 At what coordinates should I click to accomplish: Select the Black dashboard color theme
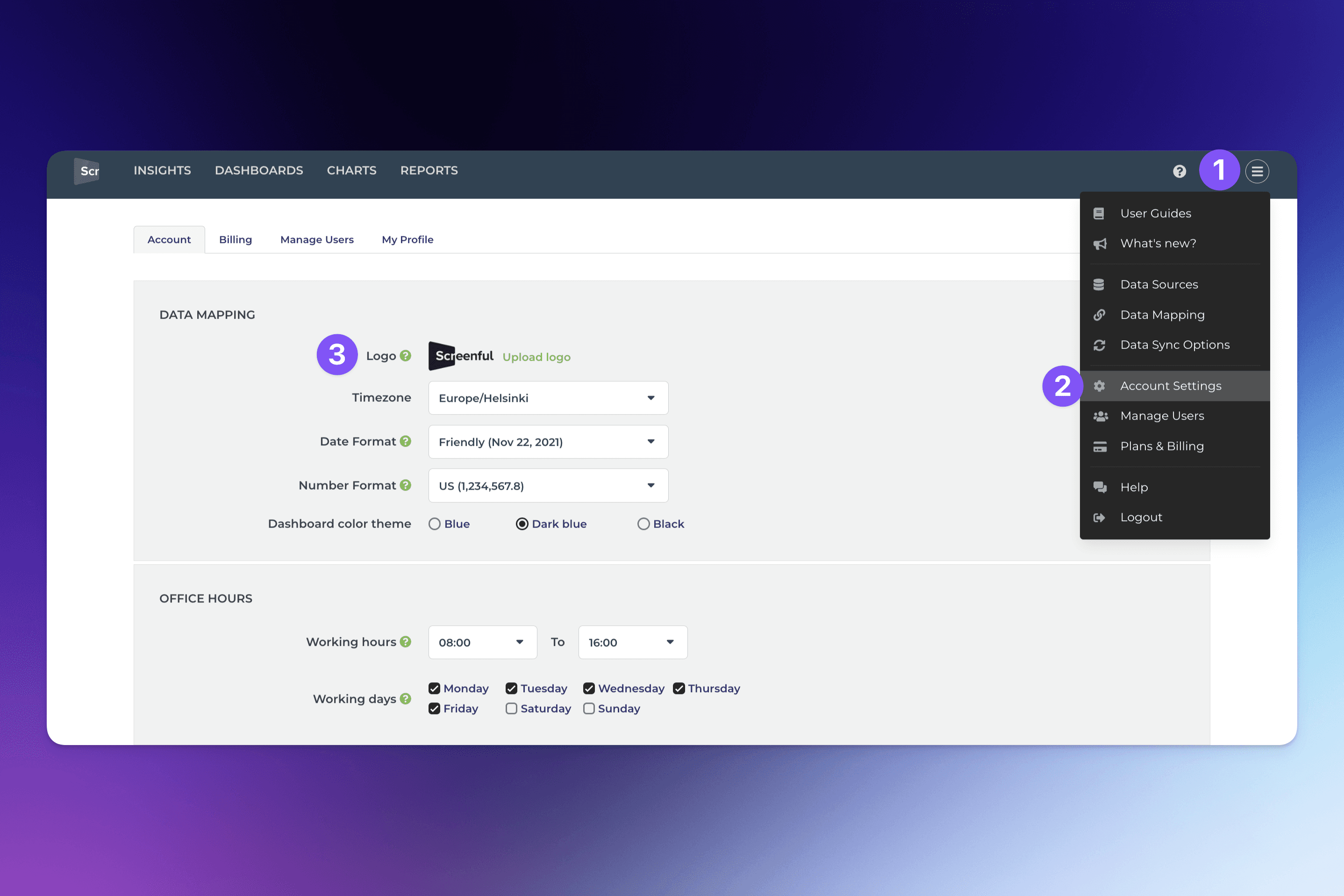coord(643,524)
